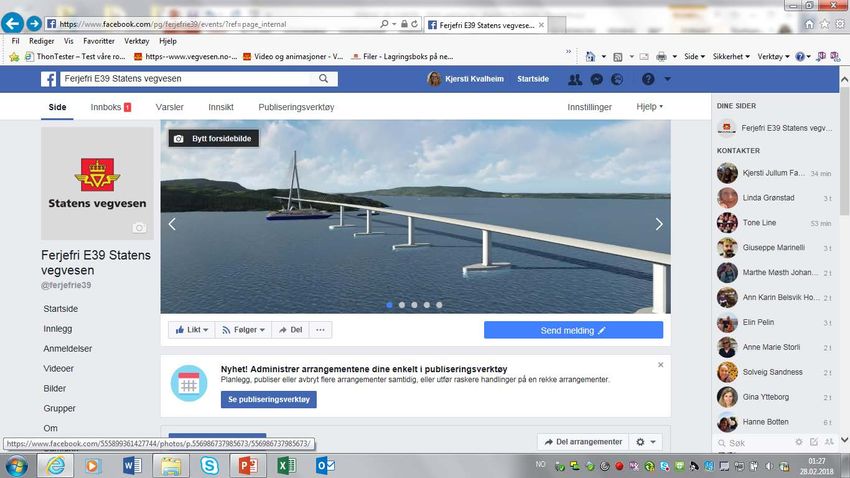Open Internet Explorer home icon
850x478 pixels.
click(809, 24)
